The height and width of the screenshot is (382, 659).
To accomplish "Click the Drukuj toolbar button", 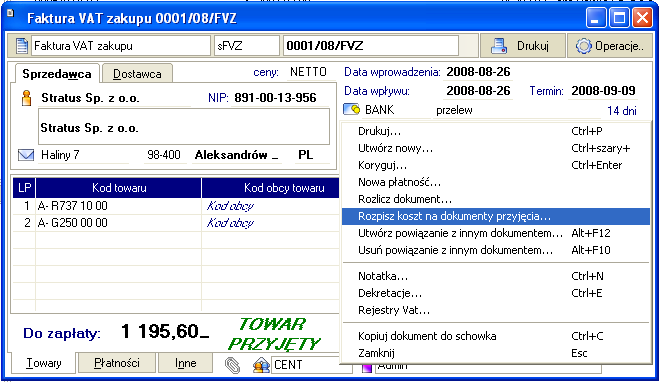I will click(x=522, y=45).
